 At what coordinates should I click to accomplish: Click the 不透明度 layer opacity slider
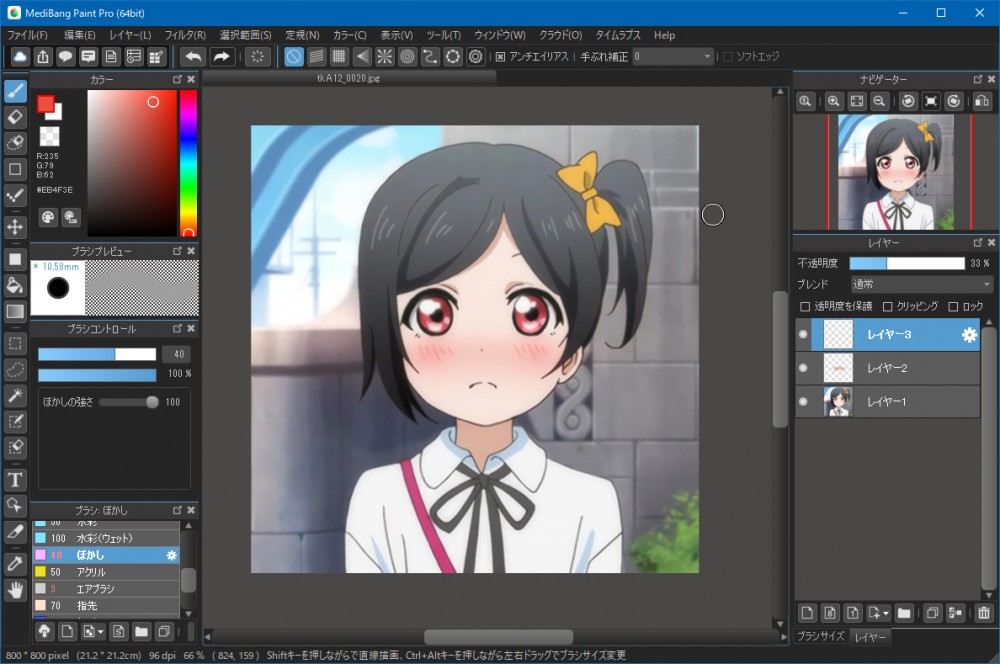(x=907, y=263)
